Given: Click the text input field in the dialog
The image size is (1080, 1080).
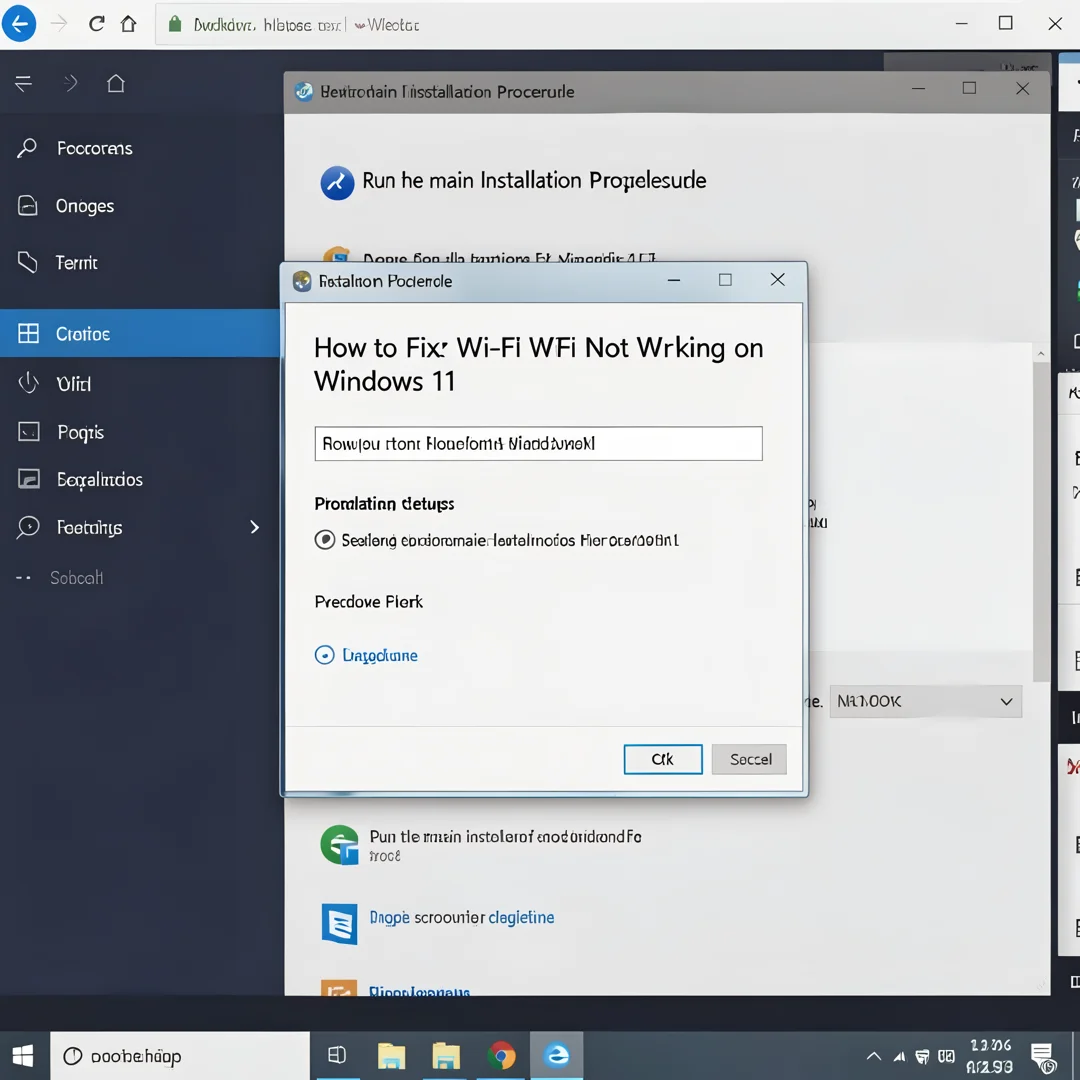Looking at the screenshot, I should click(539, 444).
